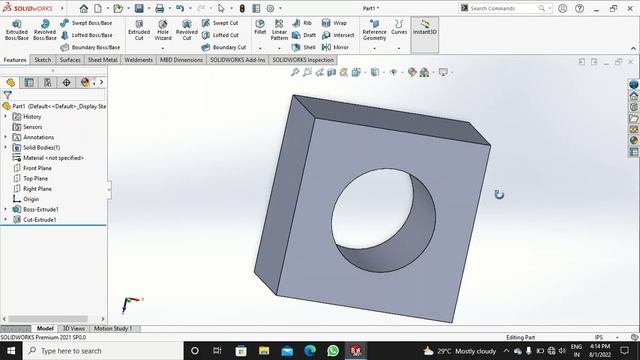Expand the Annotations tree item
The image size is (640, 360).
[x=6, y=137]
